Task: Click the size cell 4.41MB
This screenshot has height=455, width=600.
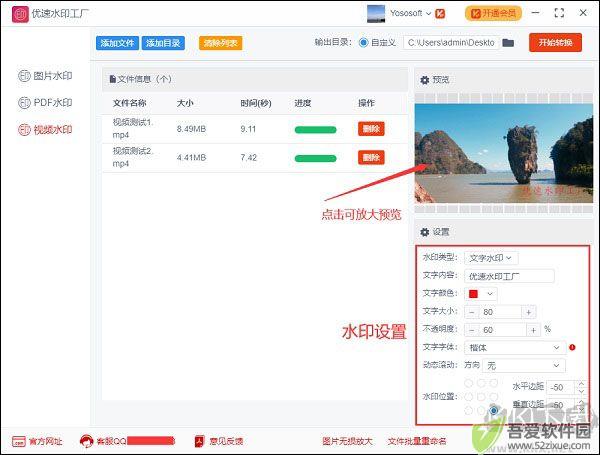Action: [191, 158]
